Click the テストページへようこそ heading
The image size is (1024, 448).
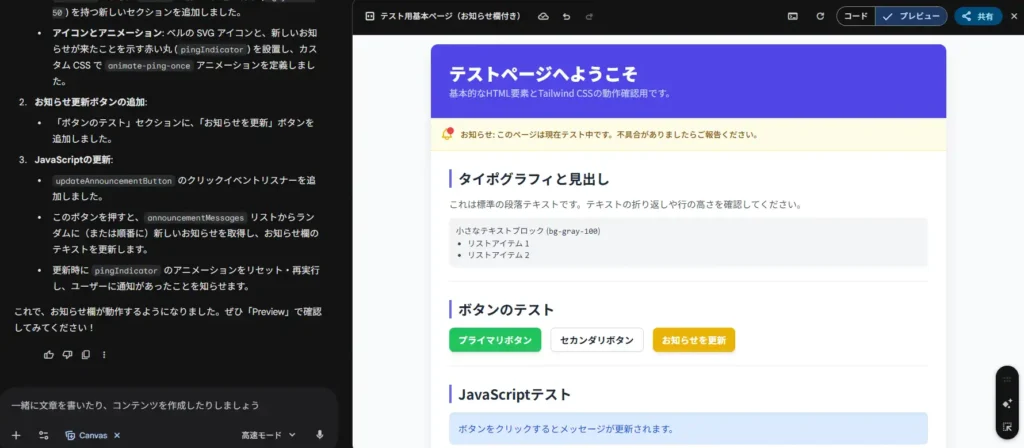pyautogui.click(x=543, y=74)
